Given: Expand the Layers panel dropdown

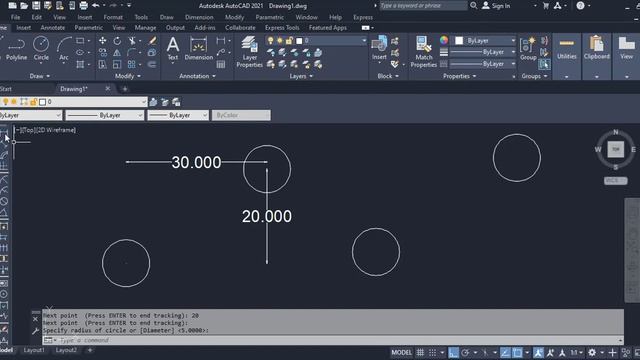Looking at the screenshot, I should [x=301, y=76].
